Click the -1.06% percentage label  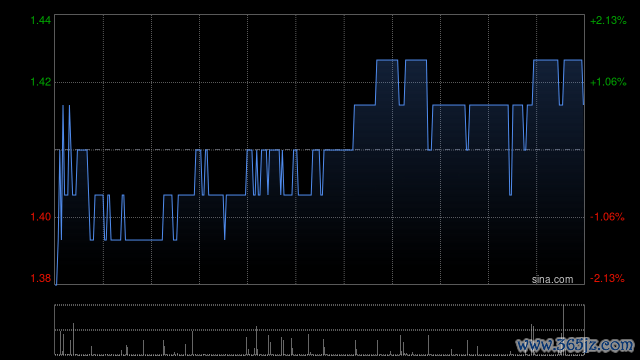[607, 217]
